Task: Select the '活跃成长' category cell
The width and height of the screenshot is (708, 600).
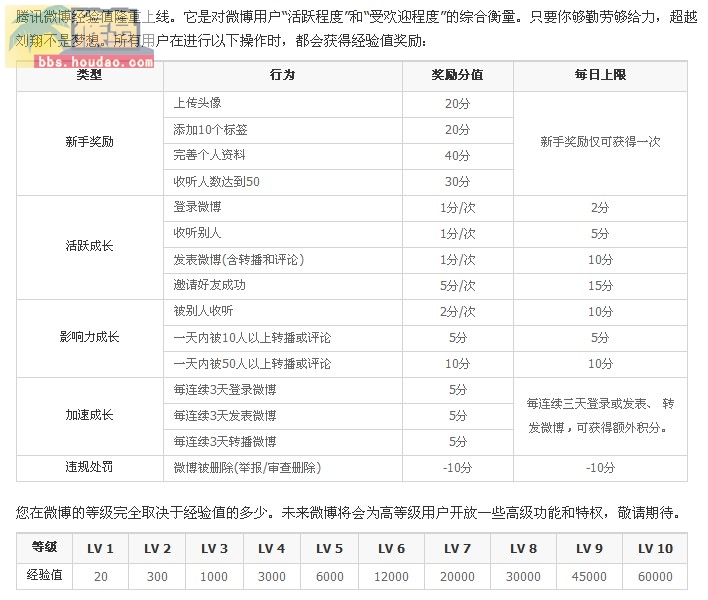Action: click(x=89, y=246)
